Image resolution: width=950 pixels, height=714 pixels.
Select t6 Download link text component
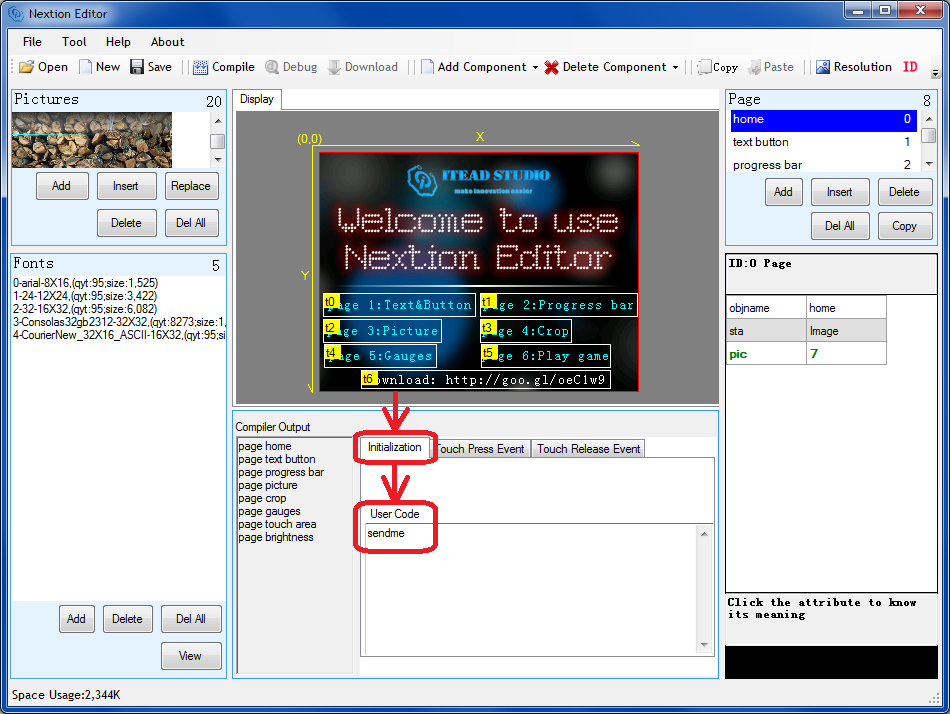(x=486, y=380)
